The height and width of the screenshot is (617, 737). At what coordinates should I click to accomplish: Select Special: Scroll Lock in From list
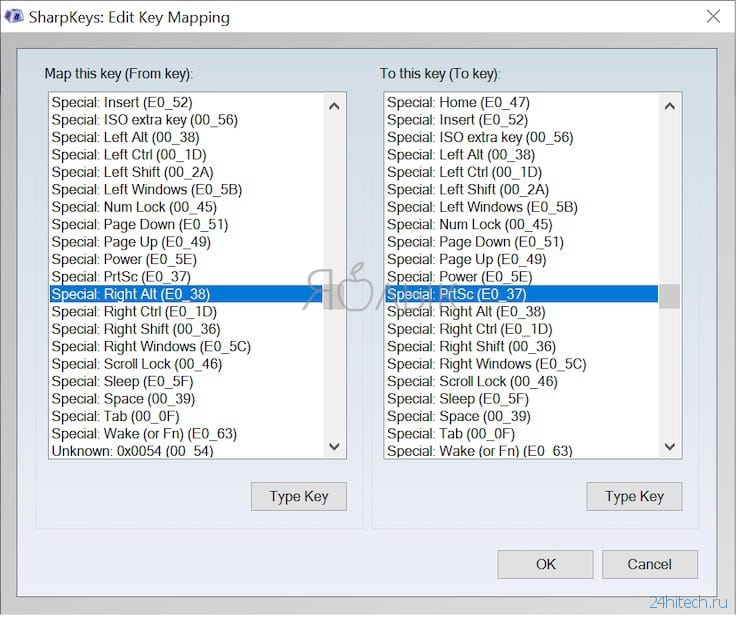pos(186,364)
